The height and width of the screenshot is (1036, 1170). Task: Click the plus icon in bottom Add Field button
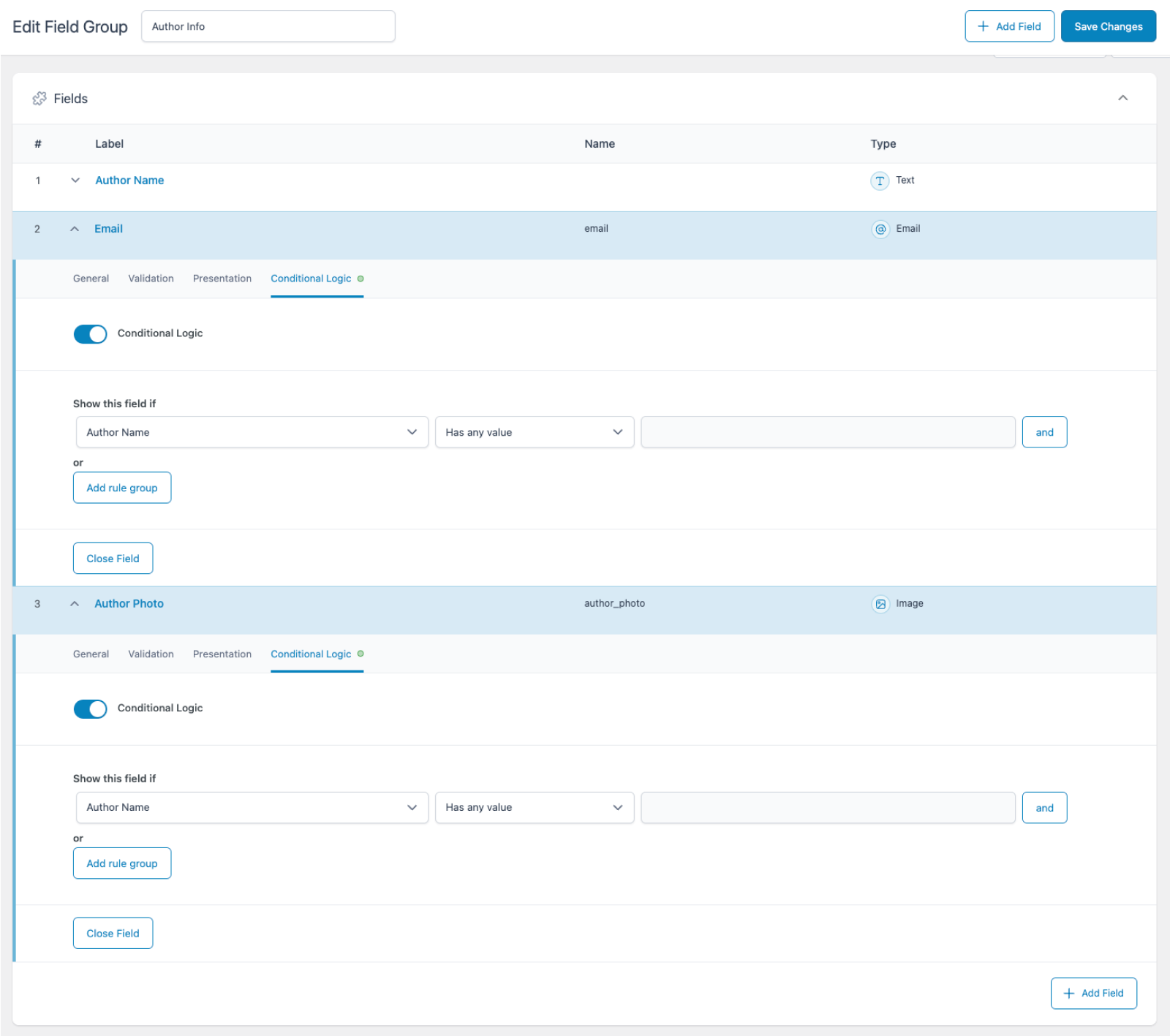coord(1069,993)
